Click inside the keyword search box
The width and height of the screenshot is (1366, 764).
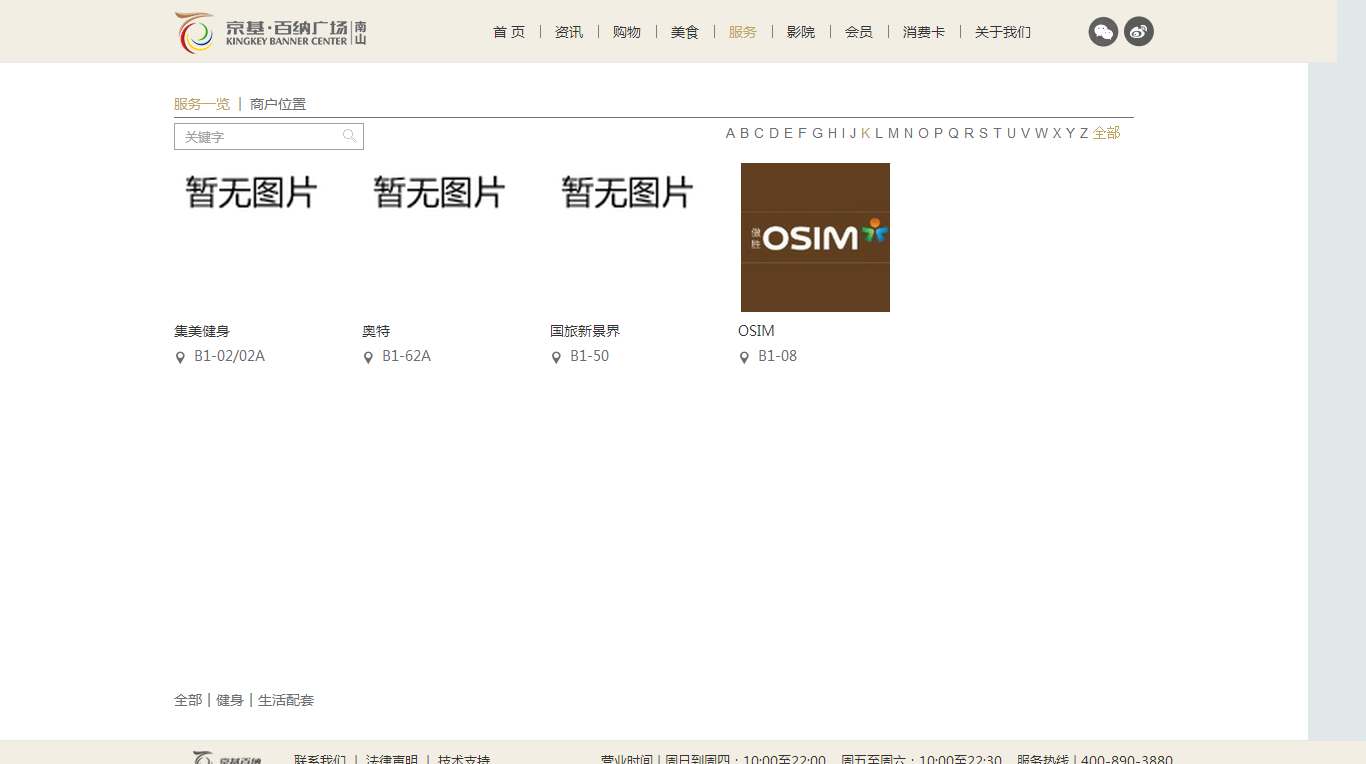pyautogui.click(x=260, y=136)
